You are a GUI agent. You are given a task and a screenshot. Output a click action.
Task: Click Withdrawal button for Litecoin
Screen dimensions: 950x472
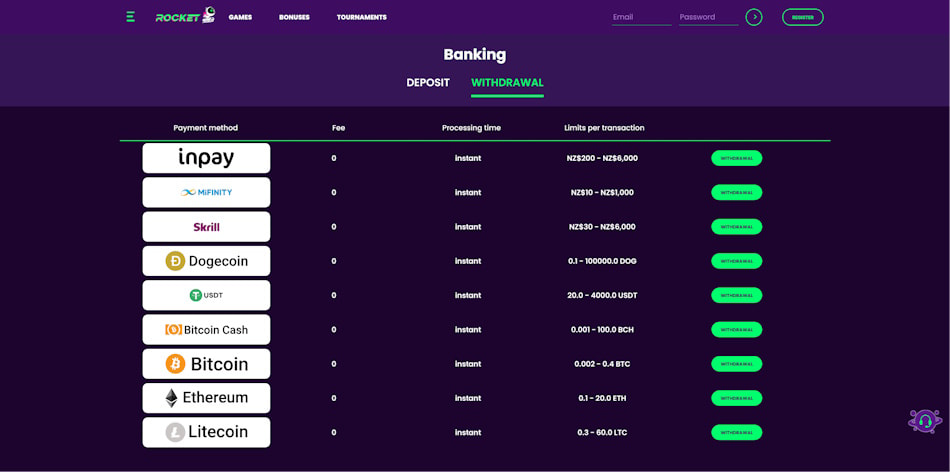pyautogui.click(x=737, y=432)
